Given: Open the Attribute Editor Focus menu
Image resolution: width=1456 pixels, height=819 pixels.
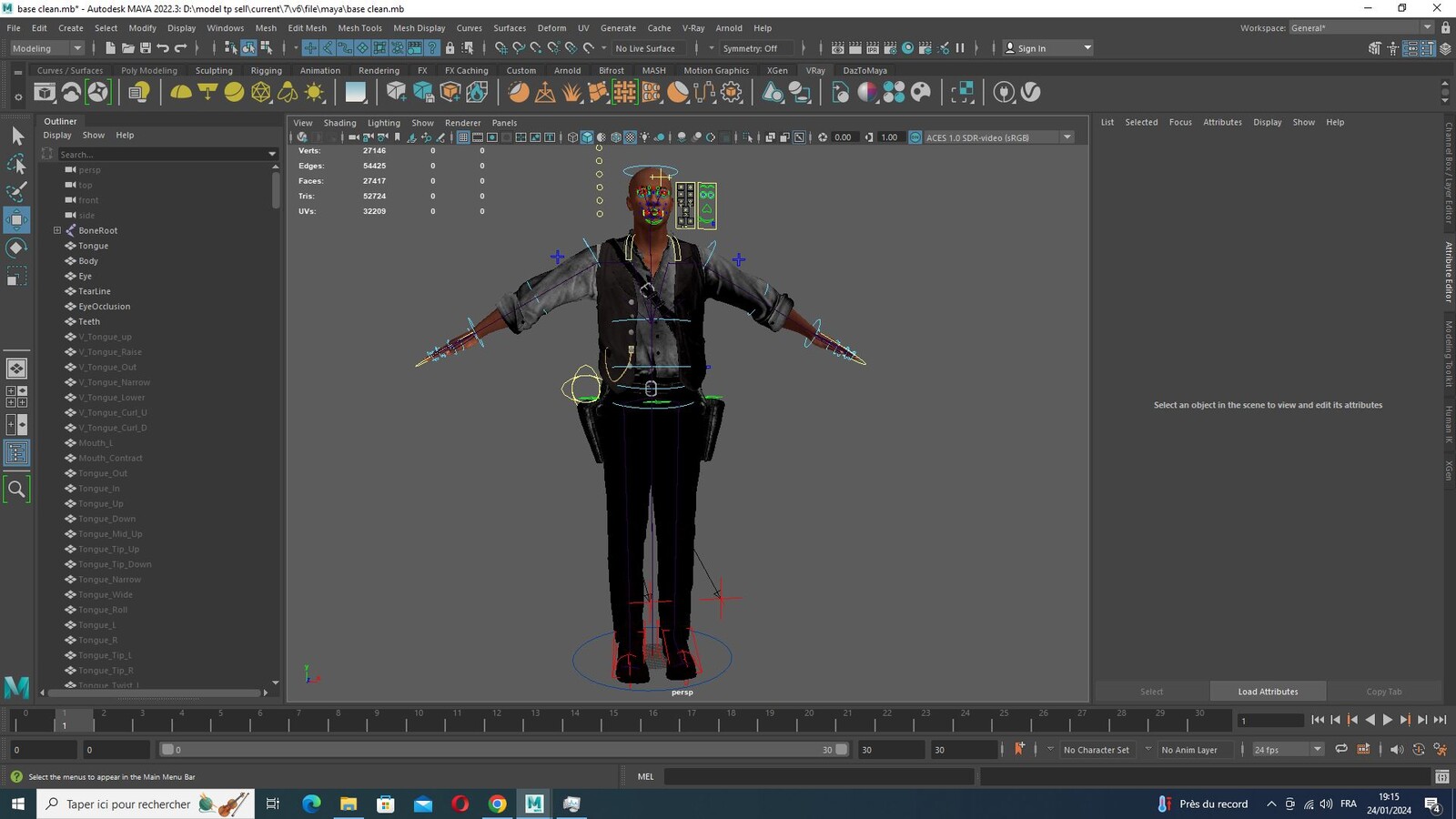Looking at the screenshot, I should coord(1180,122).
